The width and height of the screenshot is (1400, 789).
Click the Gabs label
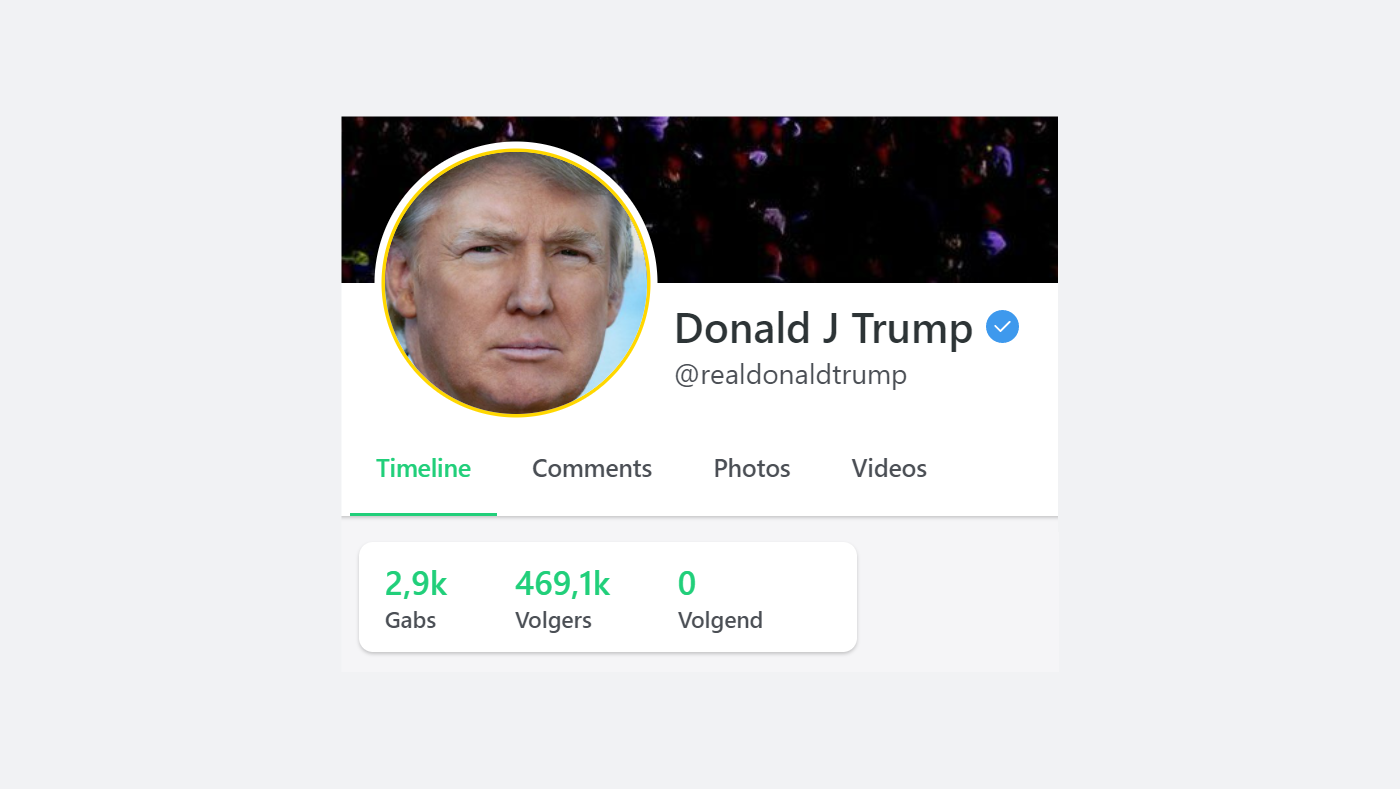tap(411, 620)
